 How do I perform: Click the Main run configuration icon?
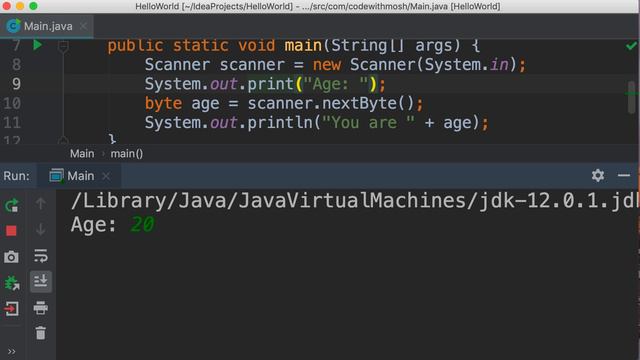tap(56, 176)
